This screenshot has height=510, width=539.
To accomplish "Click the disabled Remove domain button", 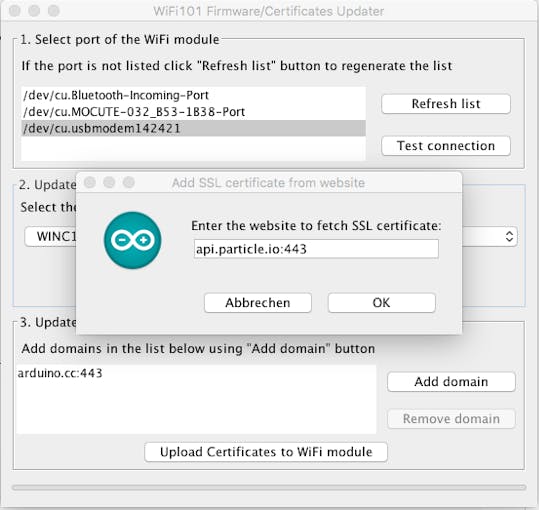I will 451,419.
